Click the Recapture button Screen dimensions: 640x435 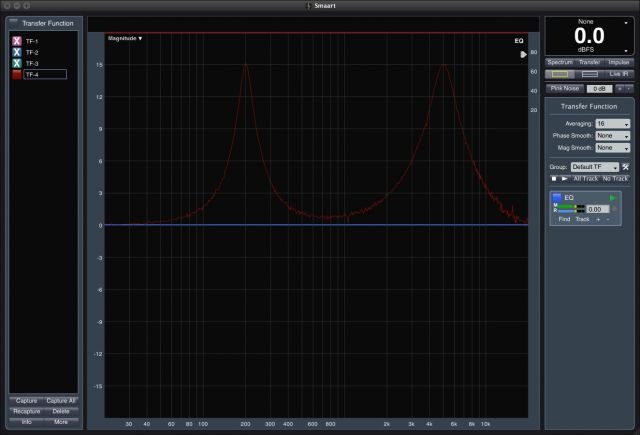coord(26,411)
